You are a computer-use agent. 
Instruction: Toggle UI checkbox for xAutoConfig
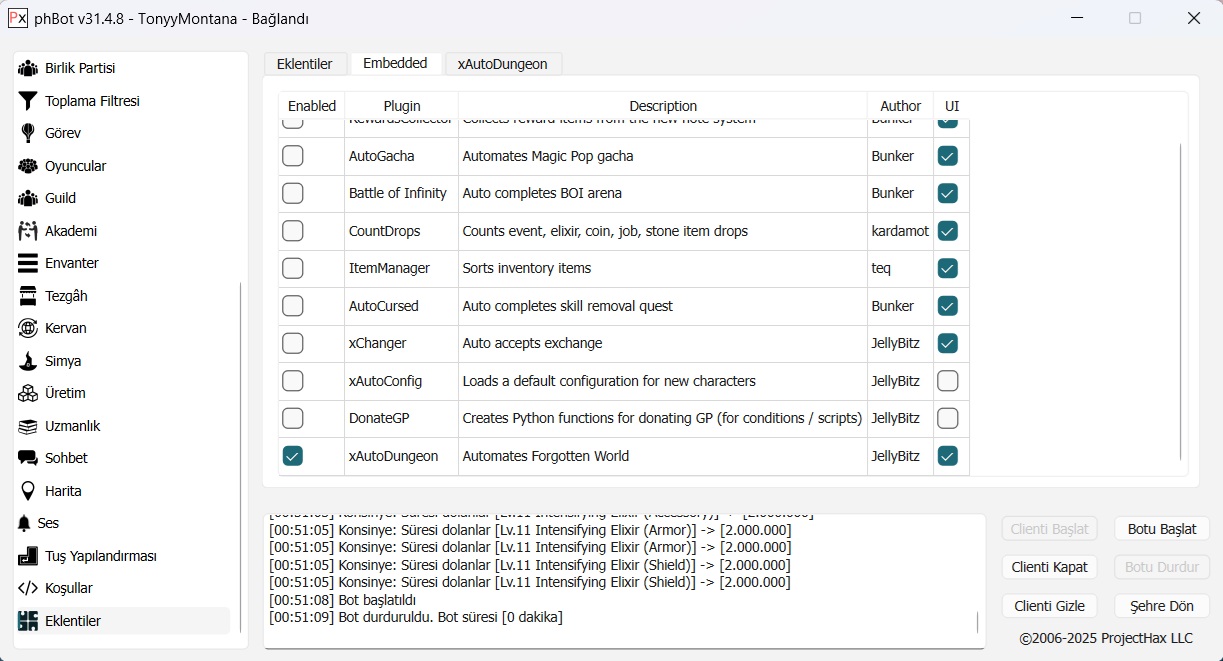coord(947,381)
